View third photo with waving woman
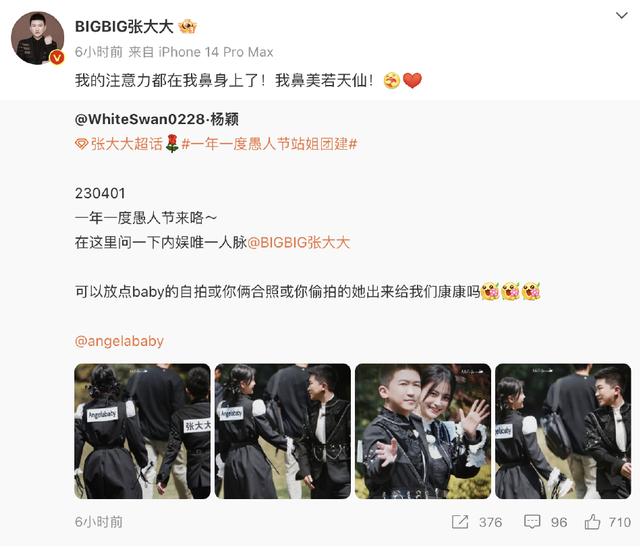The width and height of the screenshot is (640, 547). coord(423,431)
